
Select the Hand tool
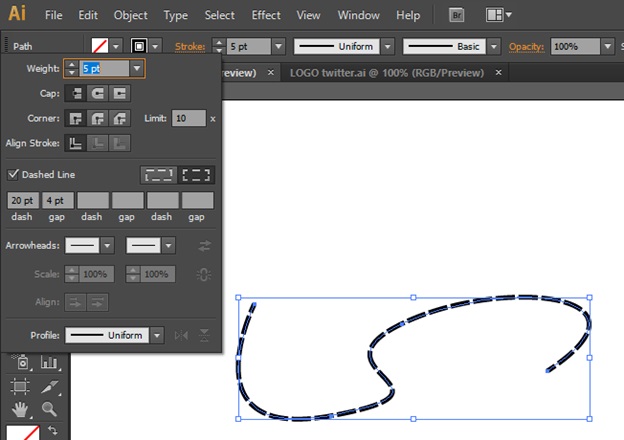[20, 409]
